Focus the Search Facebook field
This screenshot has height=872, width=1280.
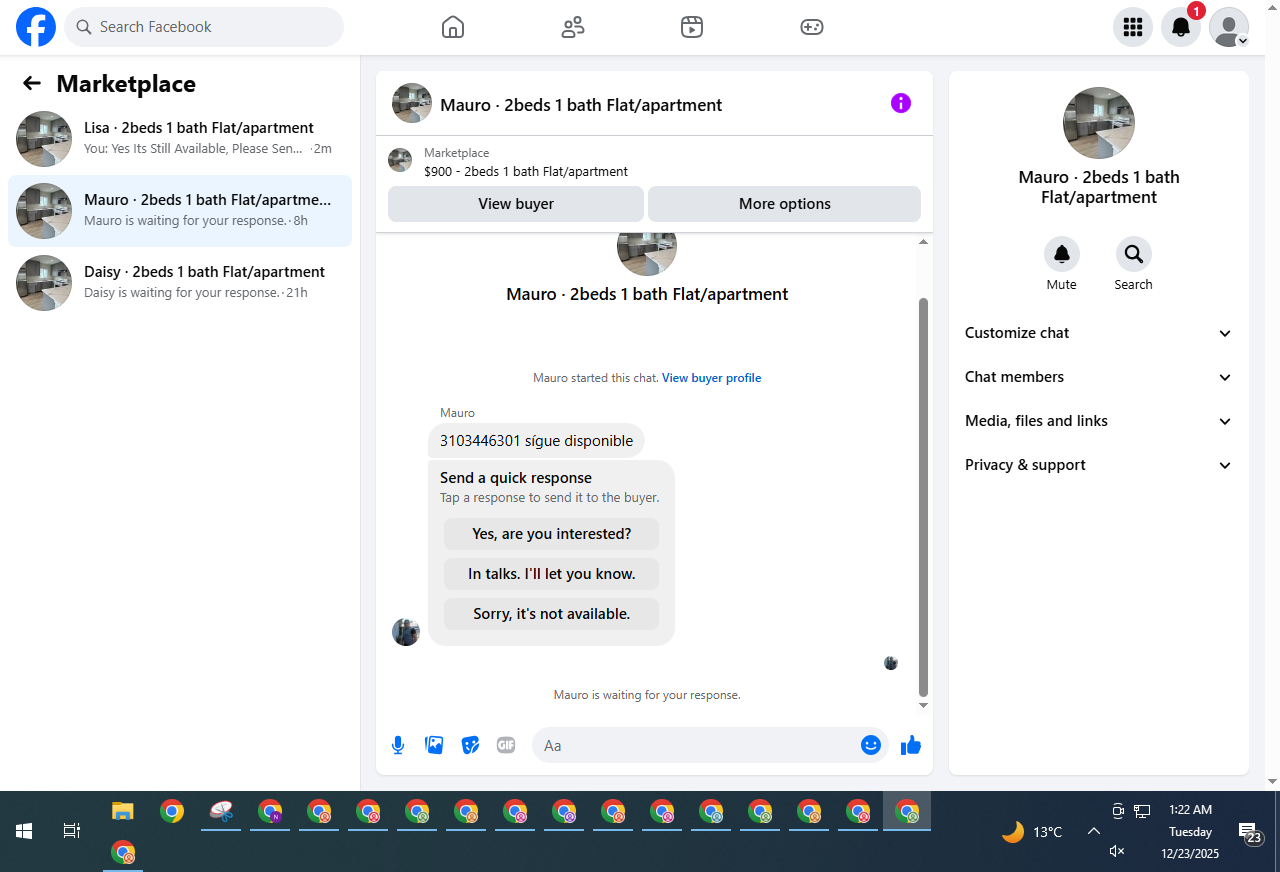[x=204, y=27]
